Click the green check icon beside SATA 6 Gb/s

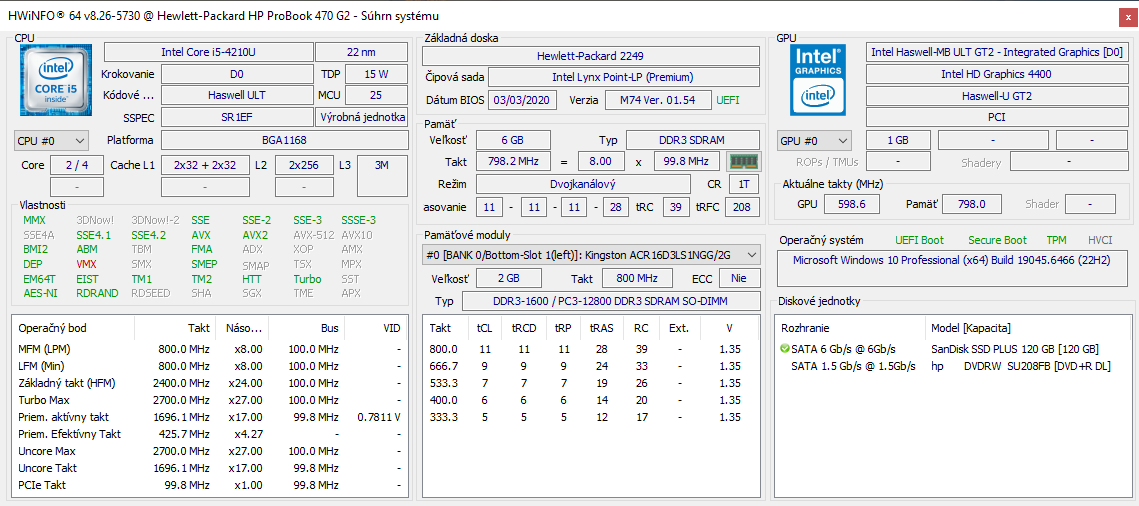pos(784,349)
